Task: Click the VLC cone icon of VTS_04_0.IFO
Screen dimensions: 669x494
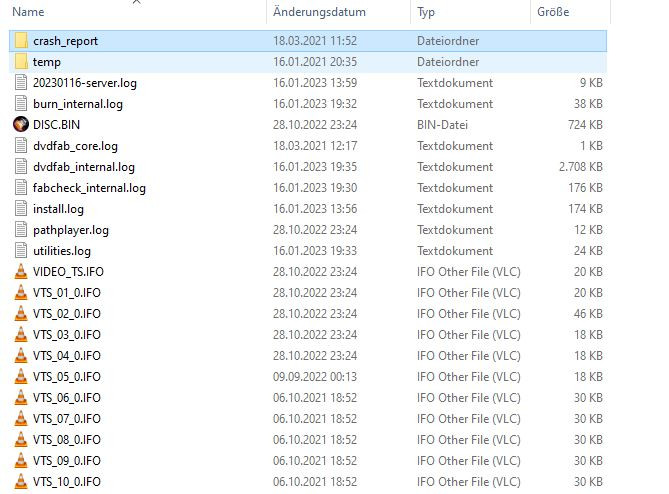Action: [21, 356]
